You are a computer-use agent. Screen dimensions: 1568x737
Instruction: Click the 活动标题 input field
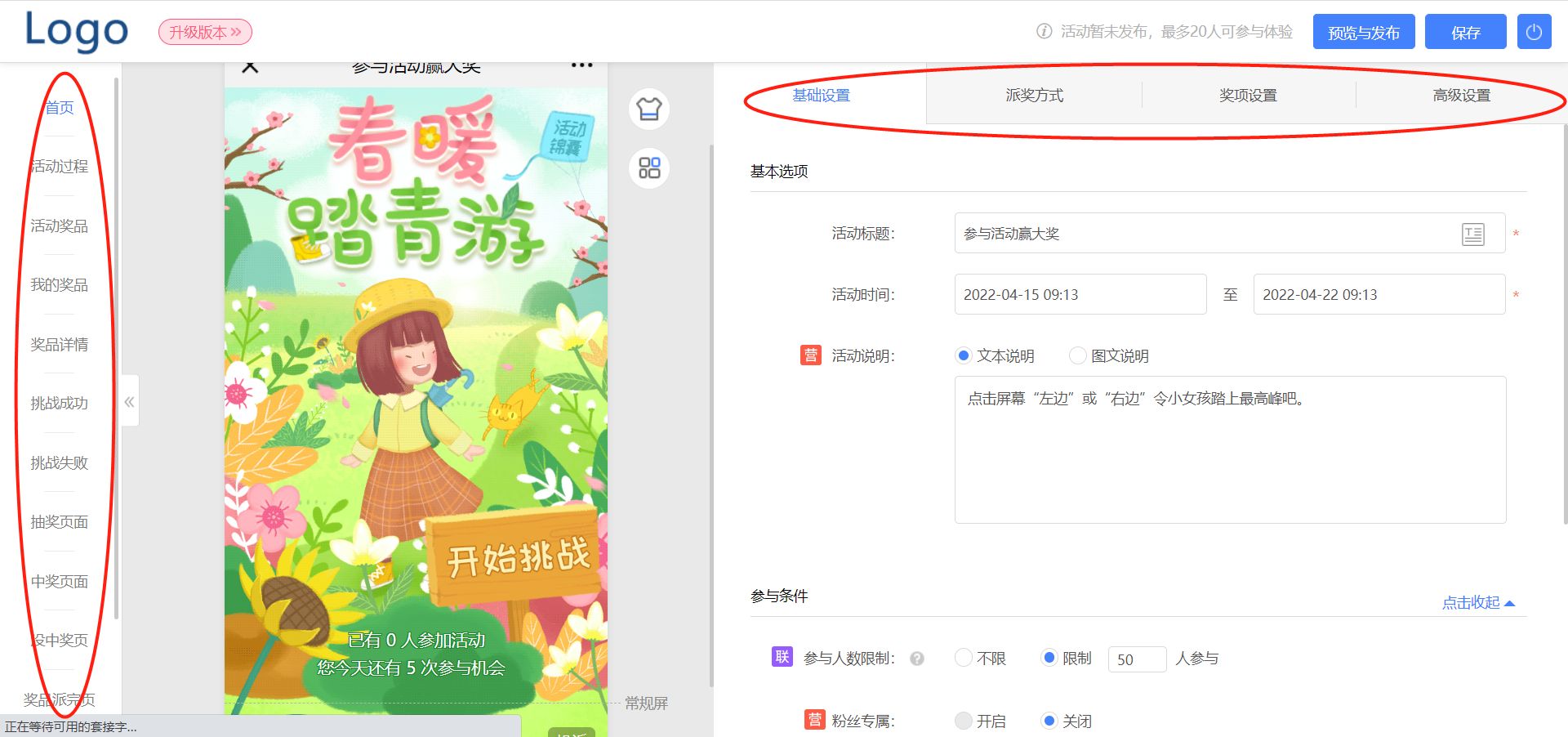[1229, 234]
